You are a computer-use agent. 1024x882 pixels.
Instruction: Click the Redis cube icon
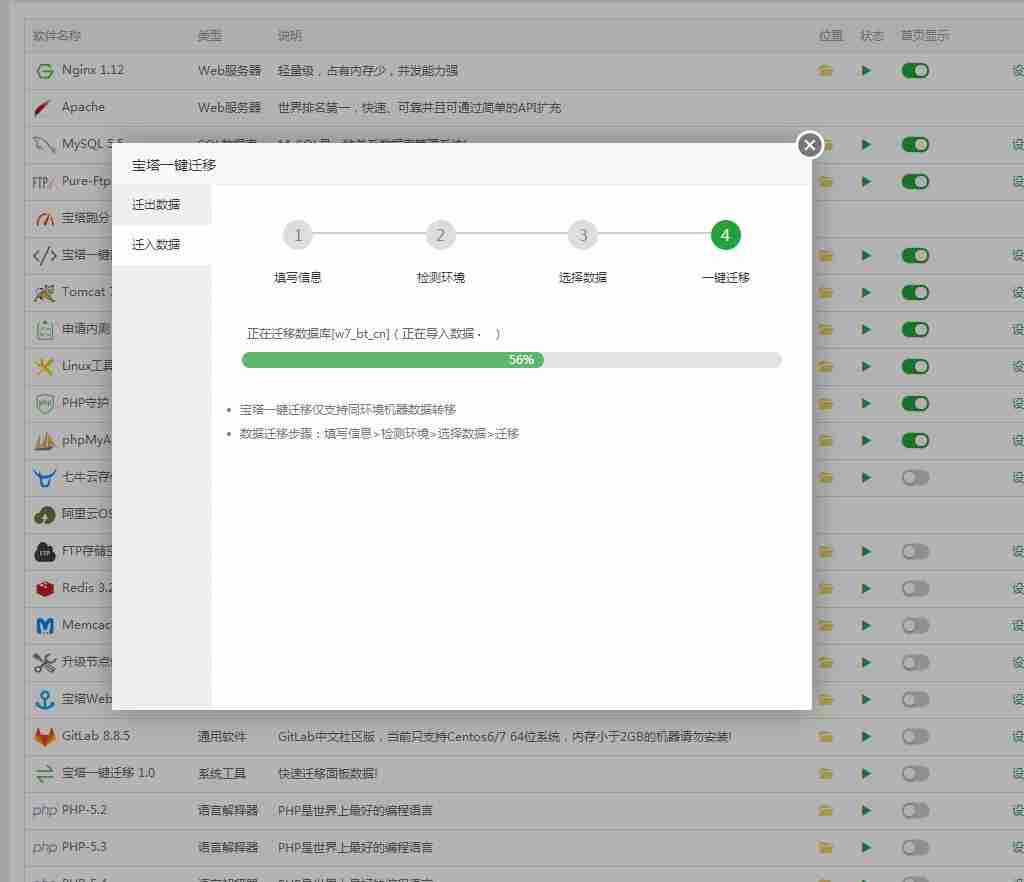coord(44,588)
